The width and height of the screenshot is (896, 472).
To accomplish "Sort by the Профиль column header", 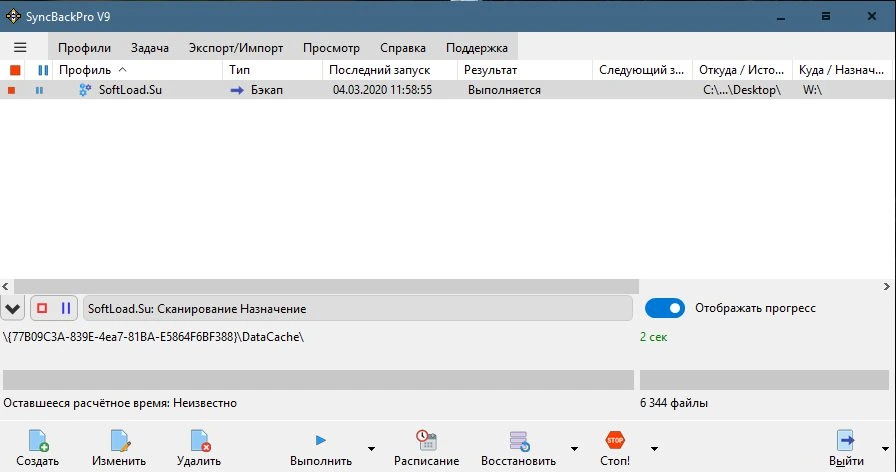I will pyautogui.click(x=137, y=70).
